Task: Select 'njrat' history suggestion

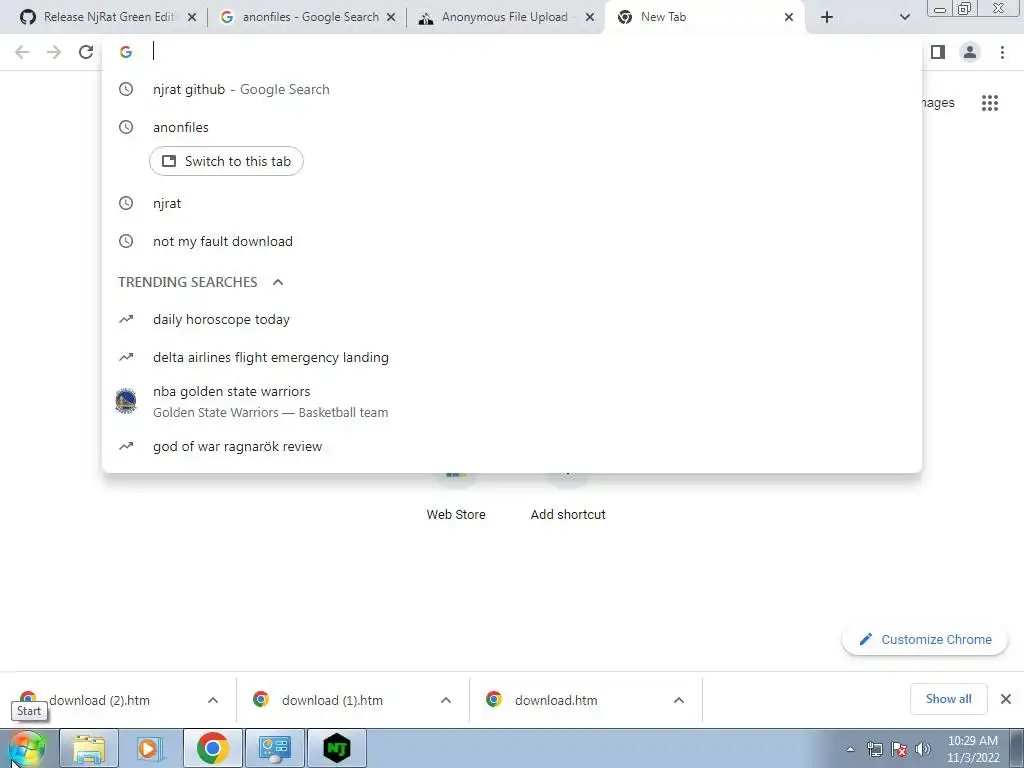Action: [512, 204]
